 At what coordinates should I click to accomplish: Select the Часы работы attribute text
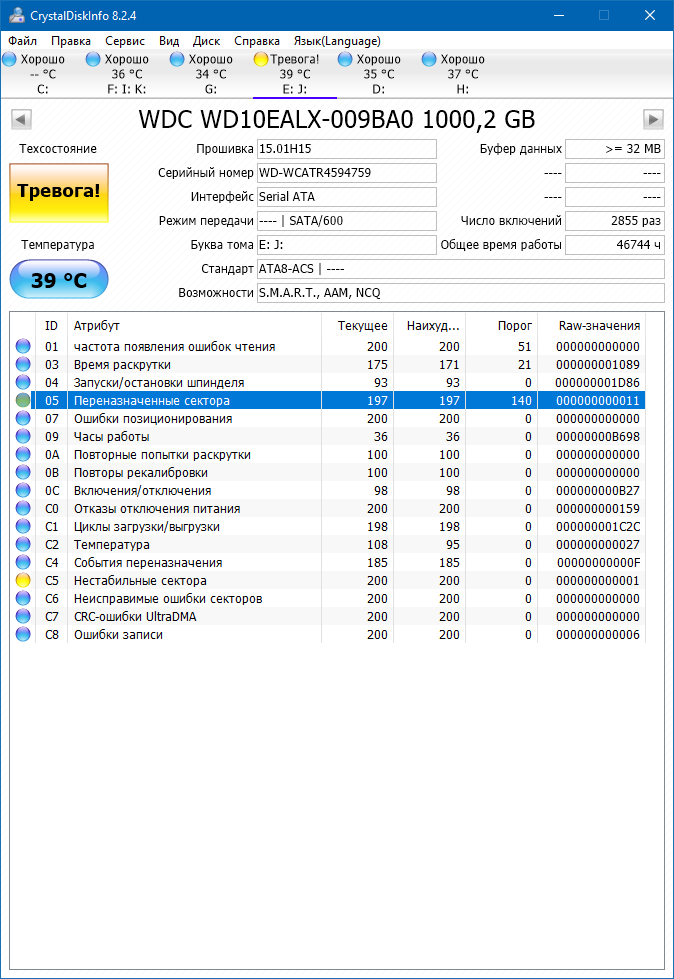click(112, 436)
